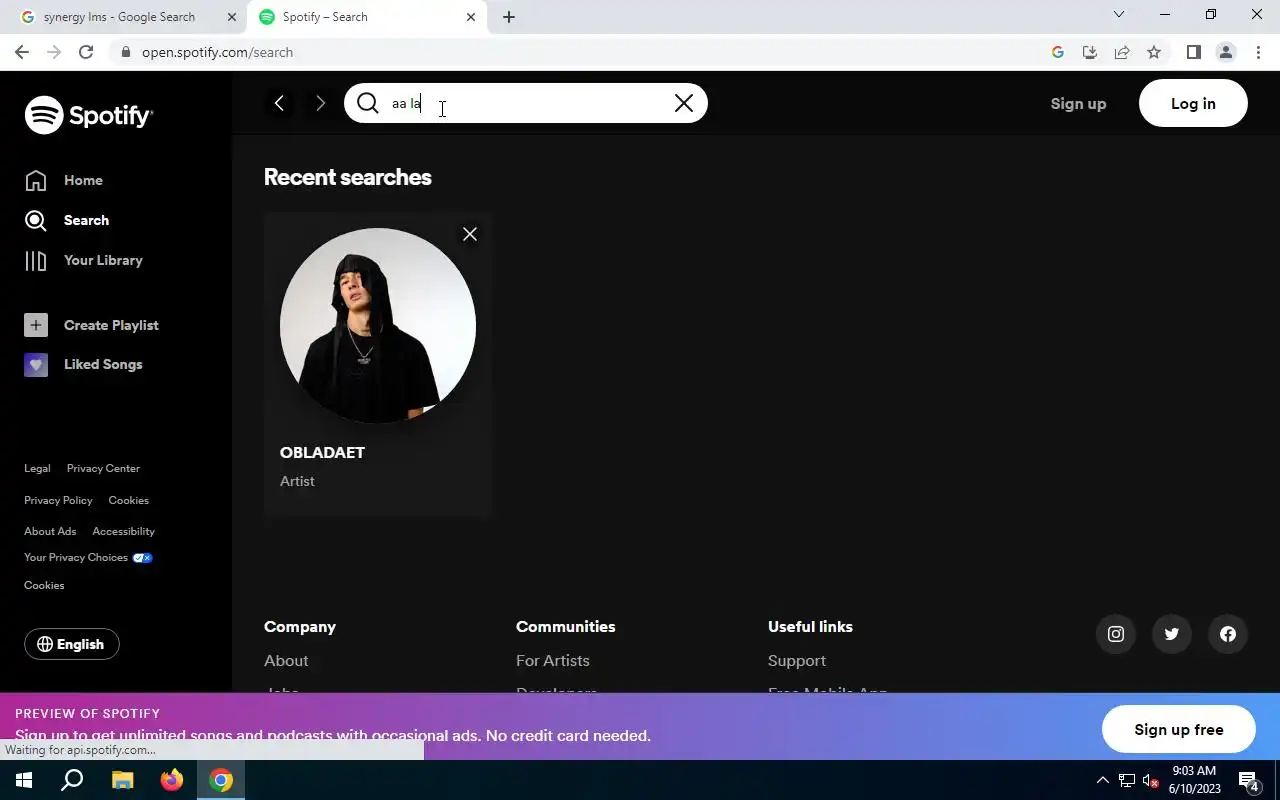Open the Legal link
This screenshot has width=1280, height=800.
[37, 468]
